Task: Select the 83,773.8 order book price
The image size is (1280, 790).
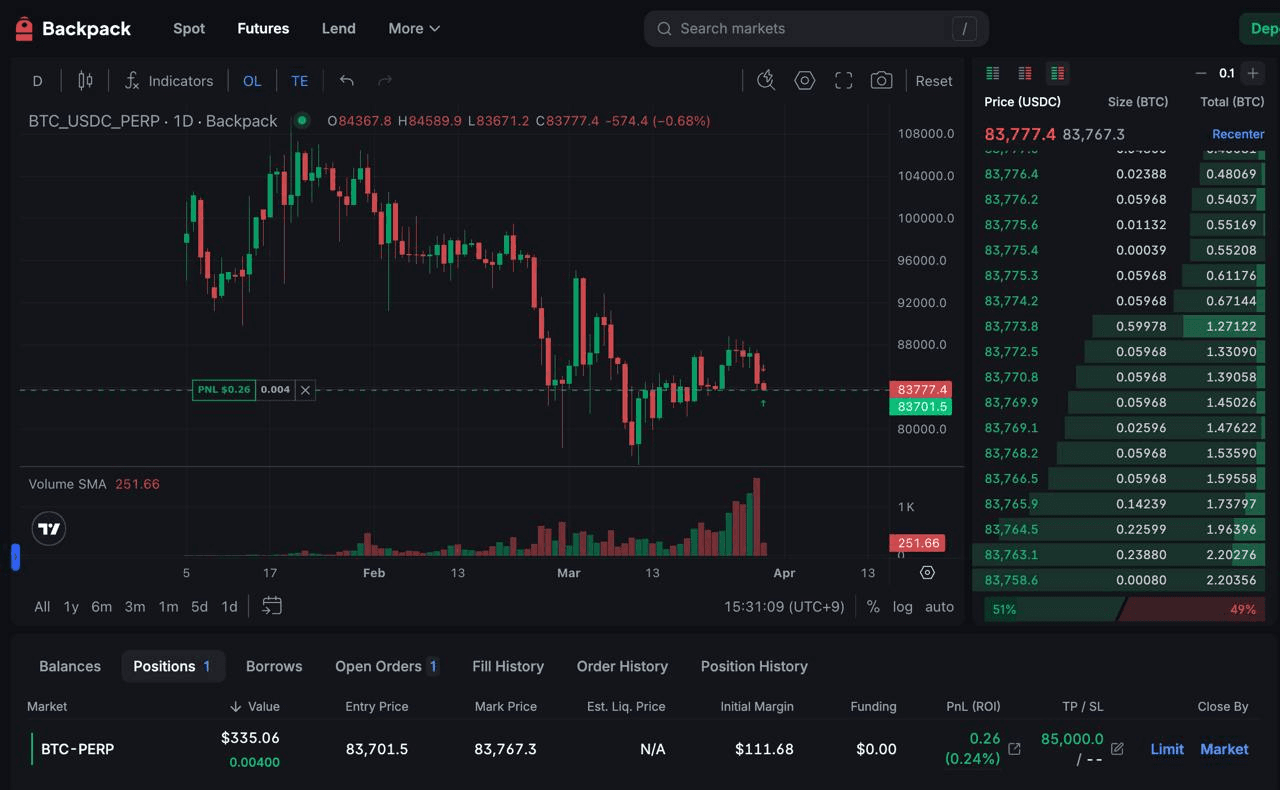Action: (x=1011, y=326)
